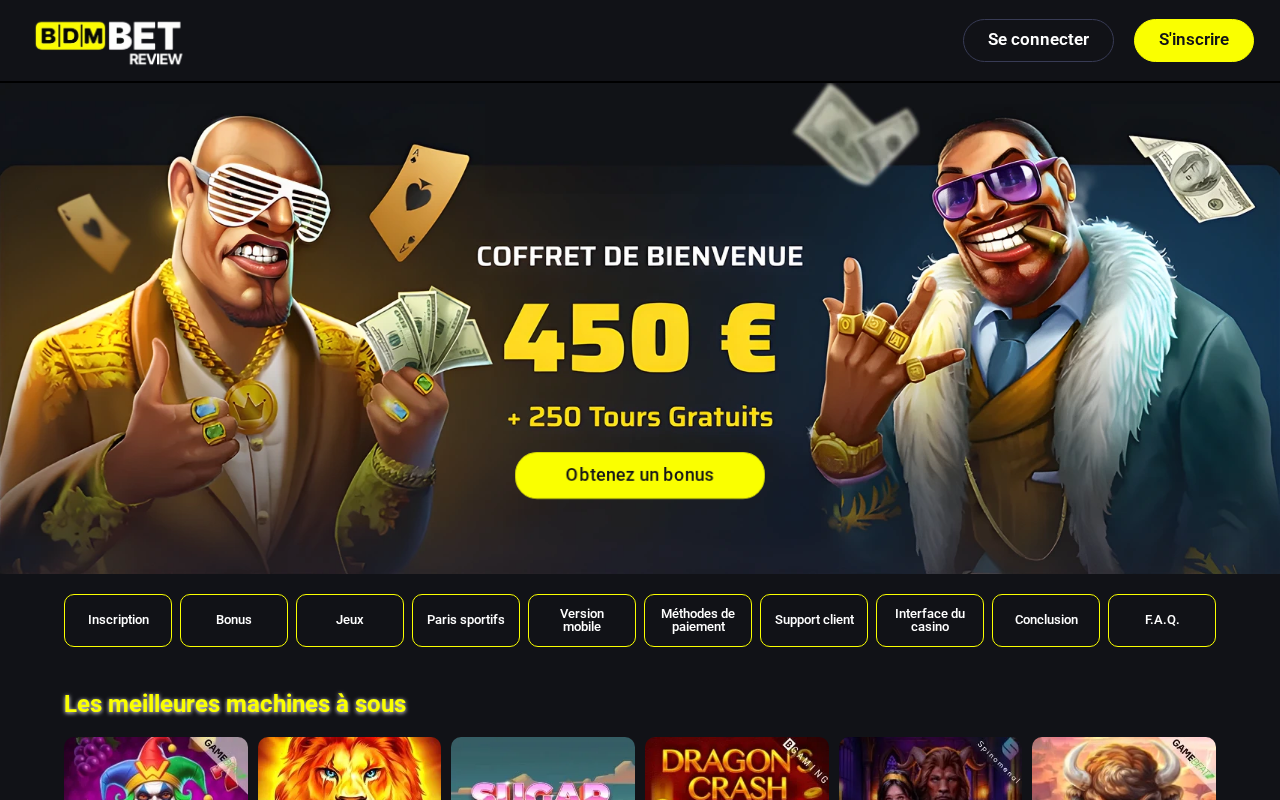Select Version mobile tab
1280x800 pixels.
(582, 620)
